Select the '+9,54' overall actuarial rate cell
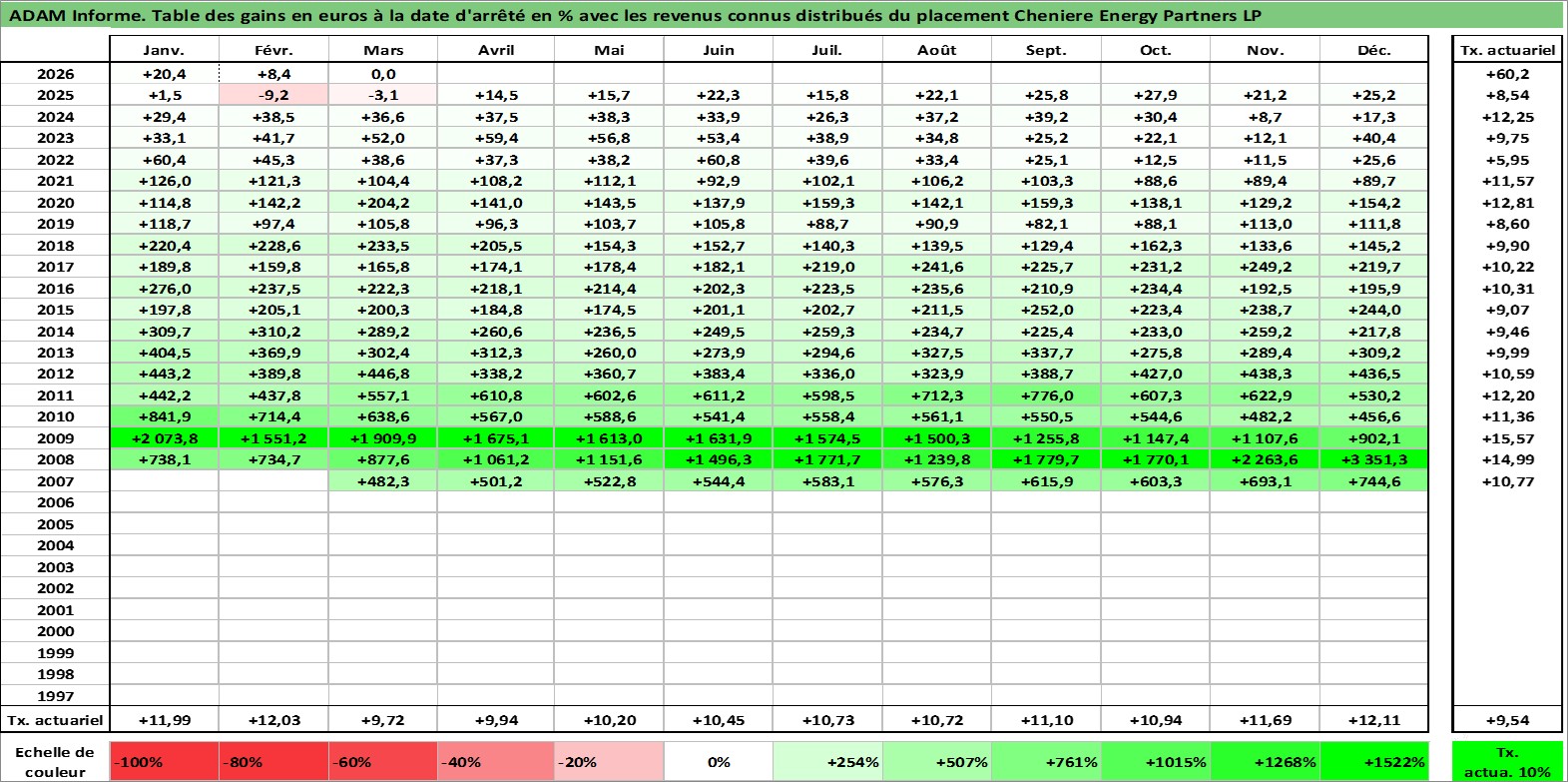The height and width of the screenshot is (782, 1568). click(1507, 720)
